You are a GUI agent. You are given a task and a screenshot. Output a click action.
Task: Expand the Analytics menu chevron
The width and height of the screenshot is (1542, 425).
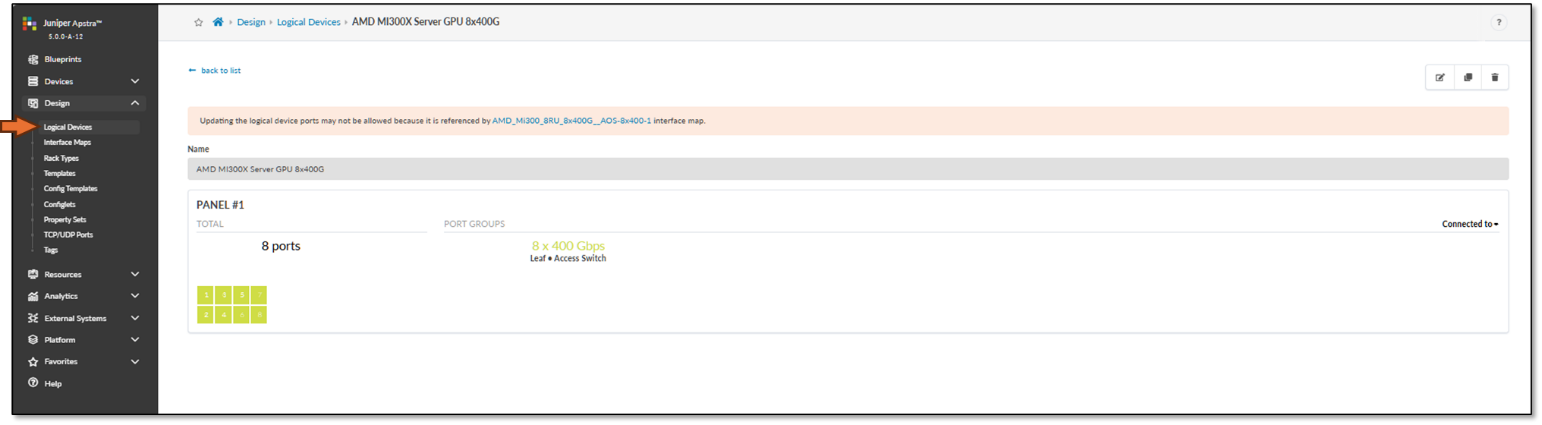point(135,296)
